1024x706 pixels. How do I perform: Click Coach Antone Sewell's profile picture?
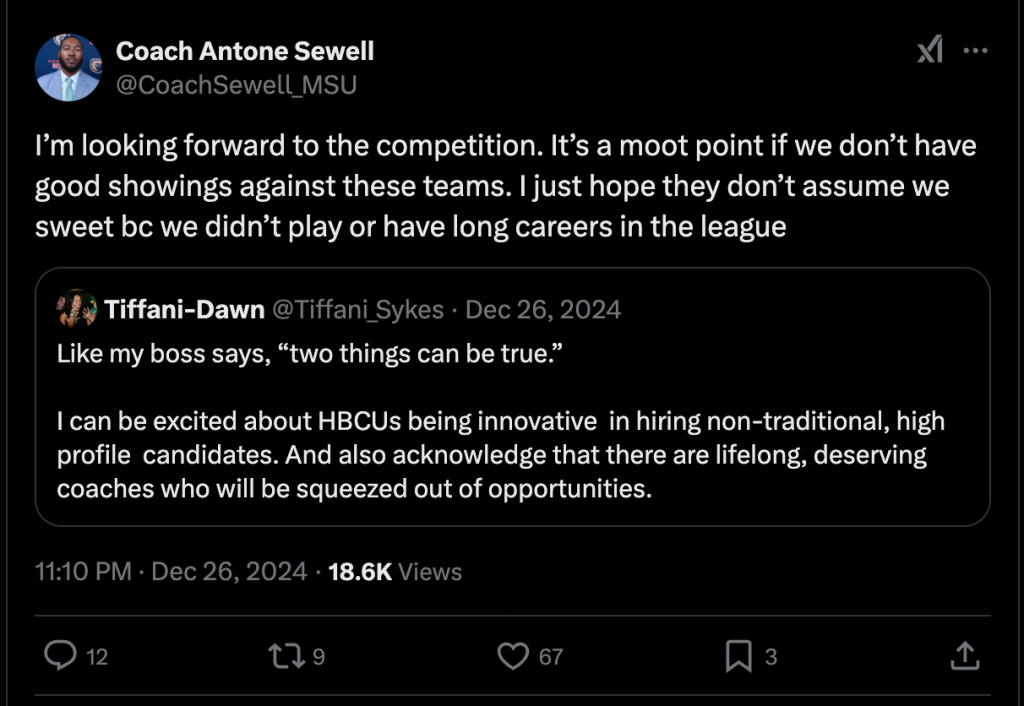pyautogui.click(x=68, y=67)
